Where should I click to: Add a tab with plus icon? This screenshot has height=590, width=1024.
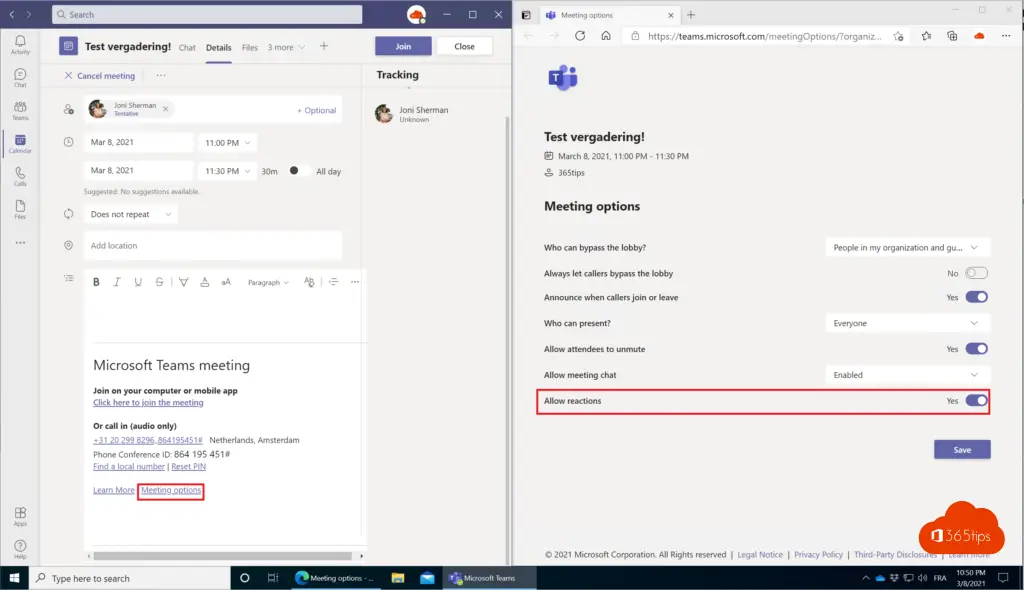[x=323, y=46]
